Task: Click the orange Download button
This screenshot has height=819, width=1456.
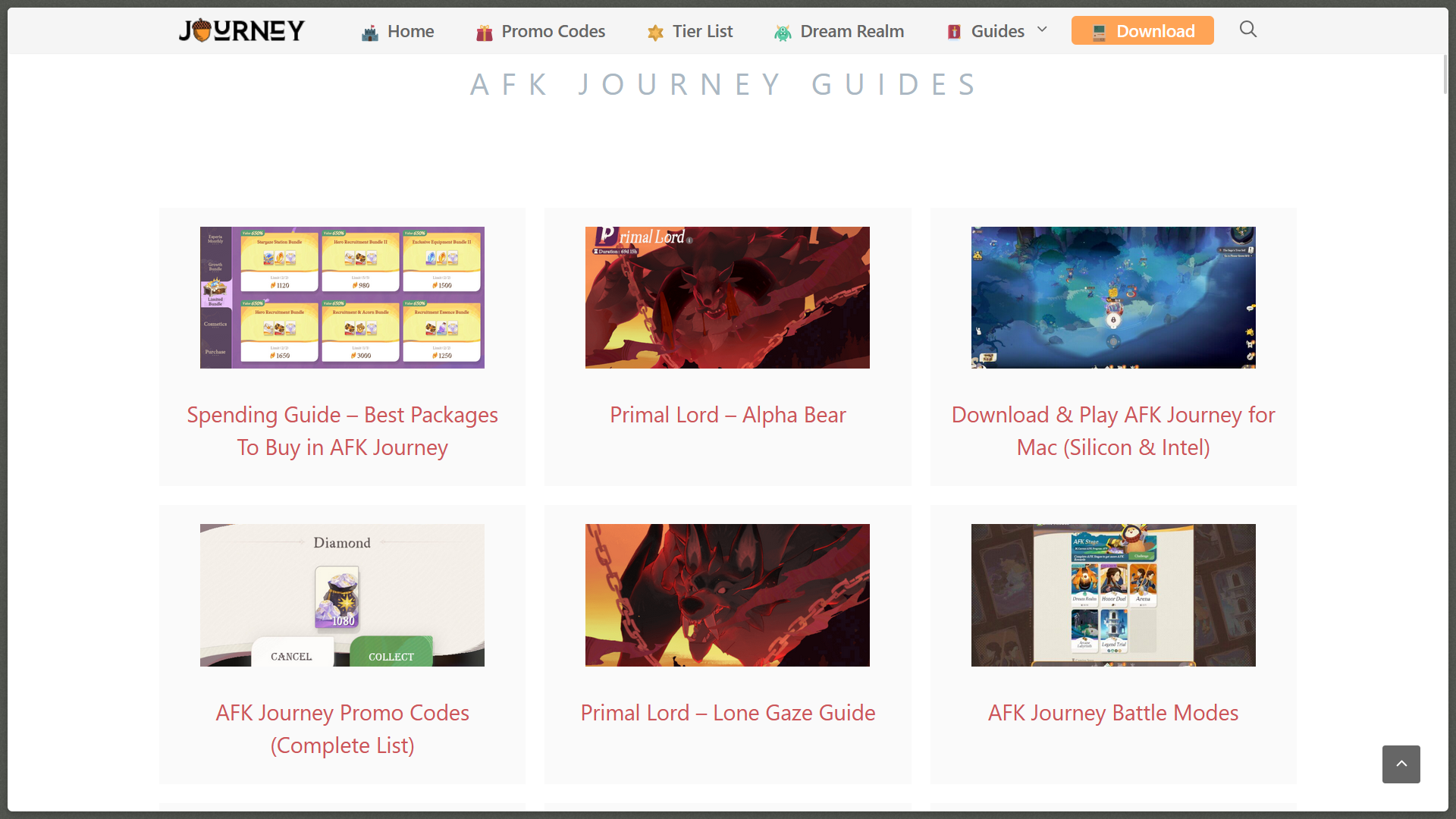Action: click(x=1143, y=30)
